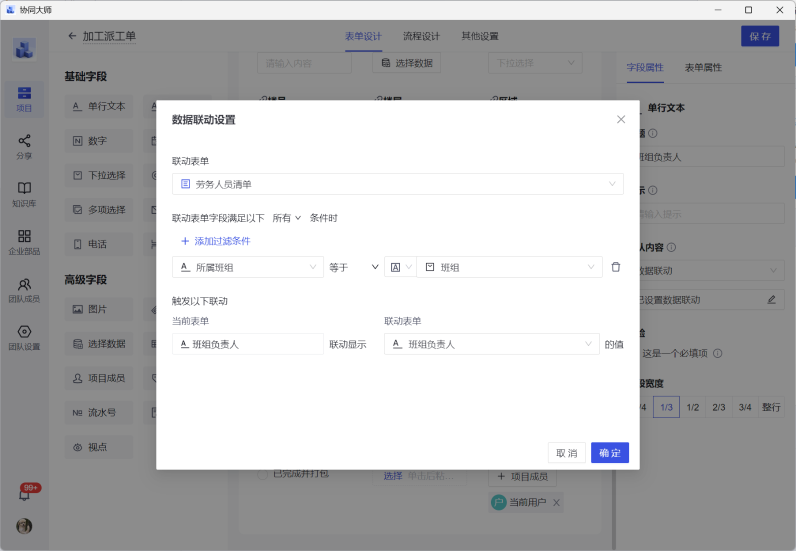
Task: Switch to the 流程设计 tab
Action: (x=421, y=36)
